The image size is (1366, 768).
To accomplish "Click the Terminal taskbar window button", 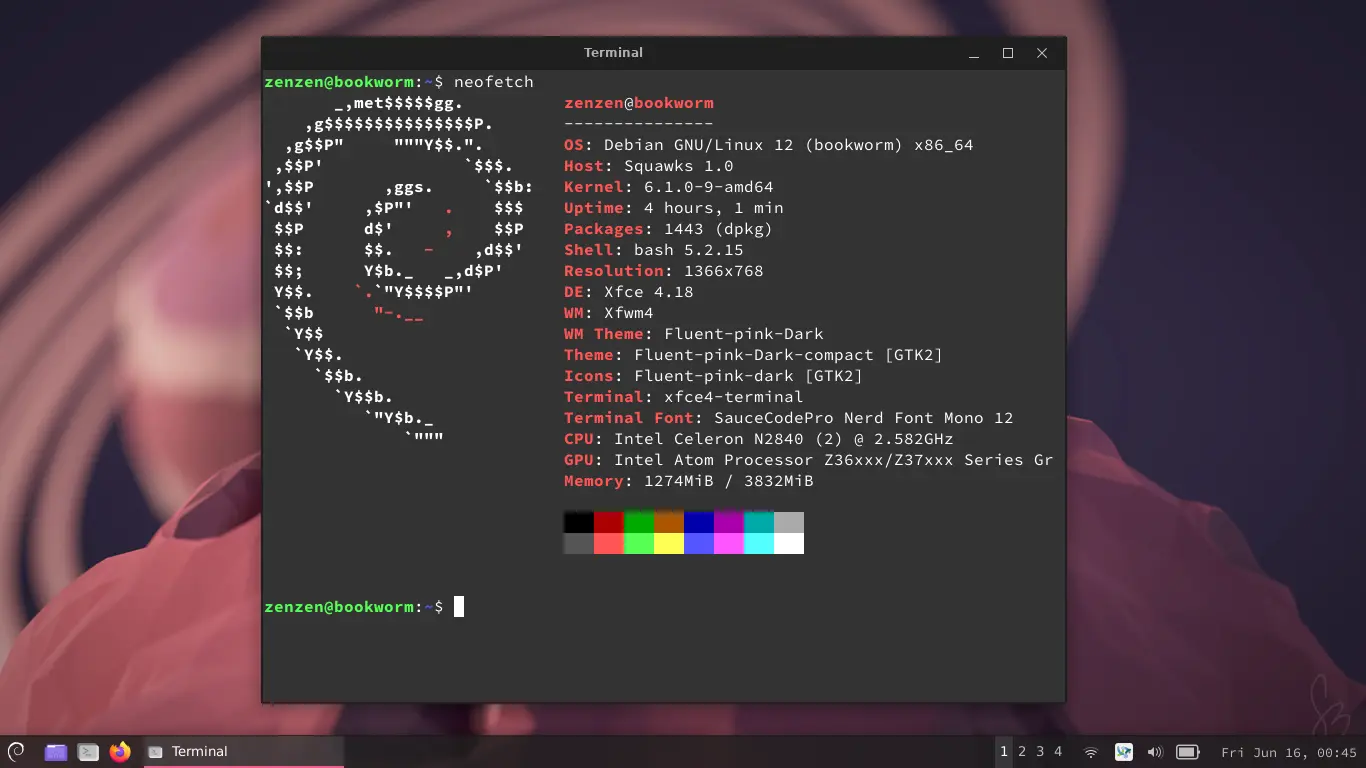I will [243, 752].
